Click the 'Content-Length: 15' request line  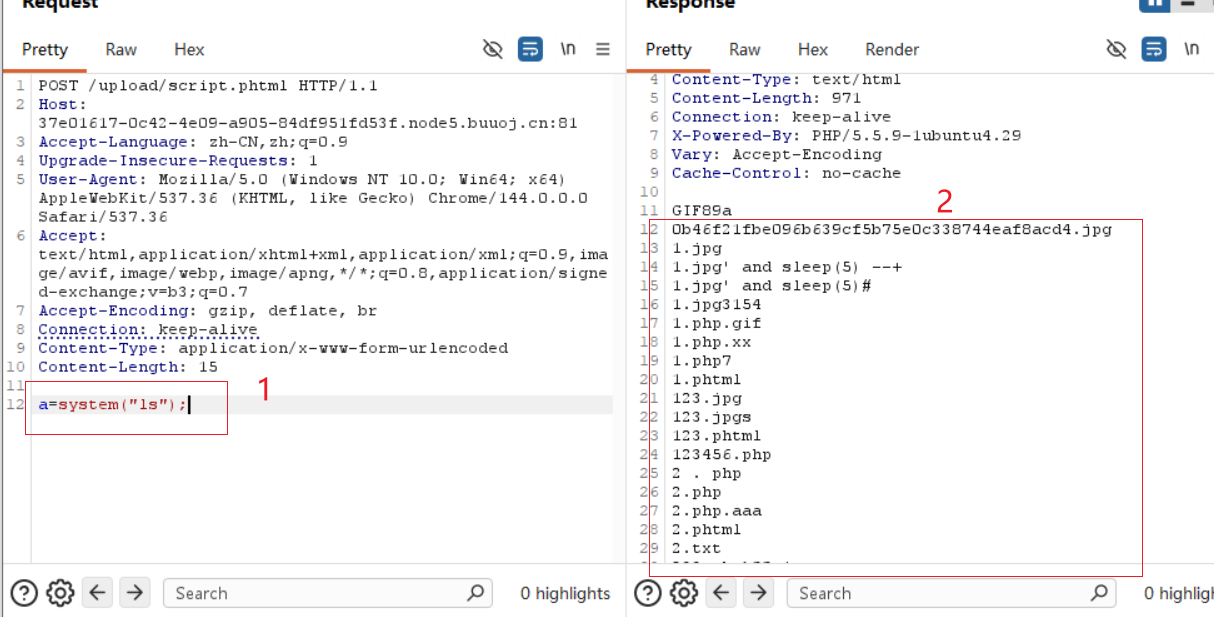tap(128, 367)
